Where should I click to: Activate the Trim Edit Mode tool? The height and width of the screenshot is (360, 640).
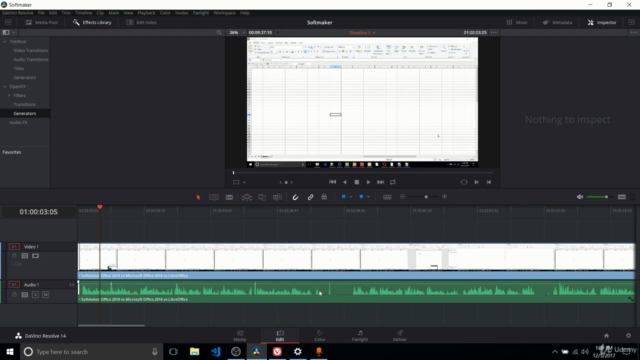click(214, 197)
